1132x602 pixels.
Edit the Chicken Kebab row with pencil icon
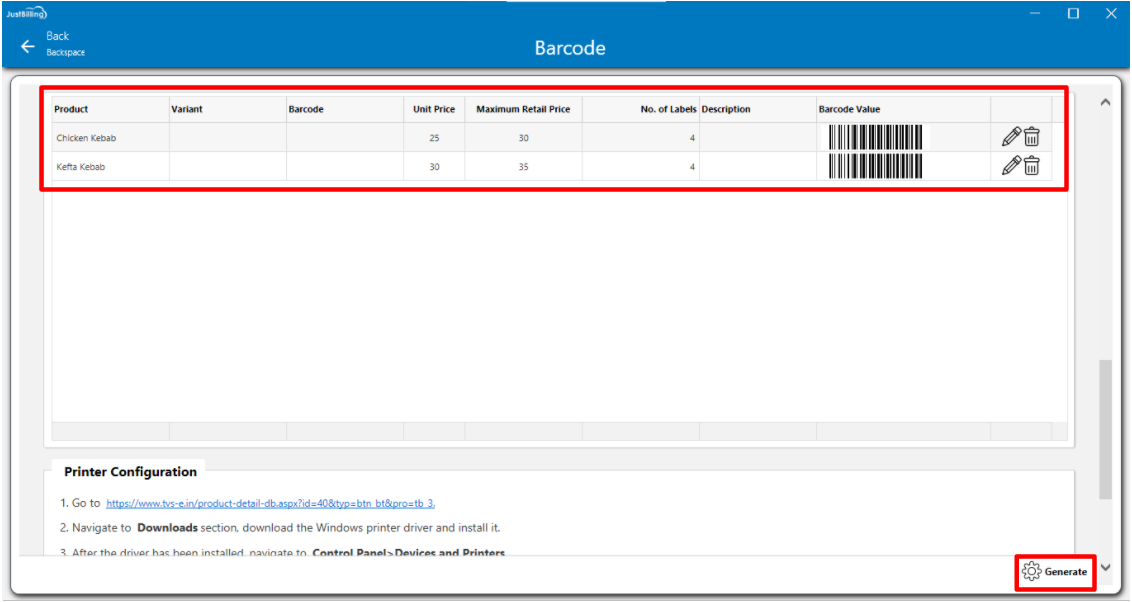pos(1011,137)
